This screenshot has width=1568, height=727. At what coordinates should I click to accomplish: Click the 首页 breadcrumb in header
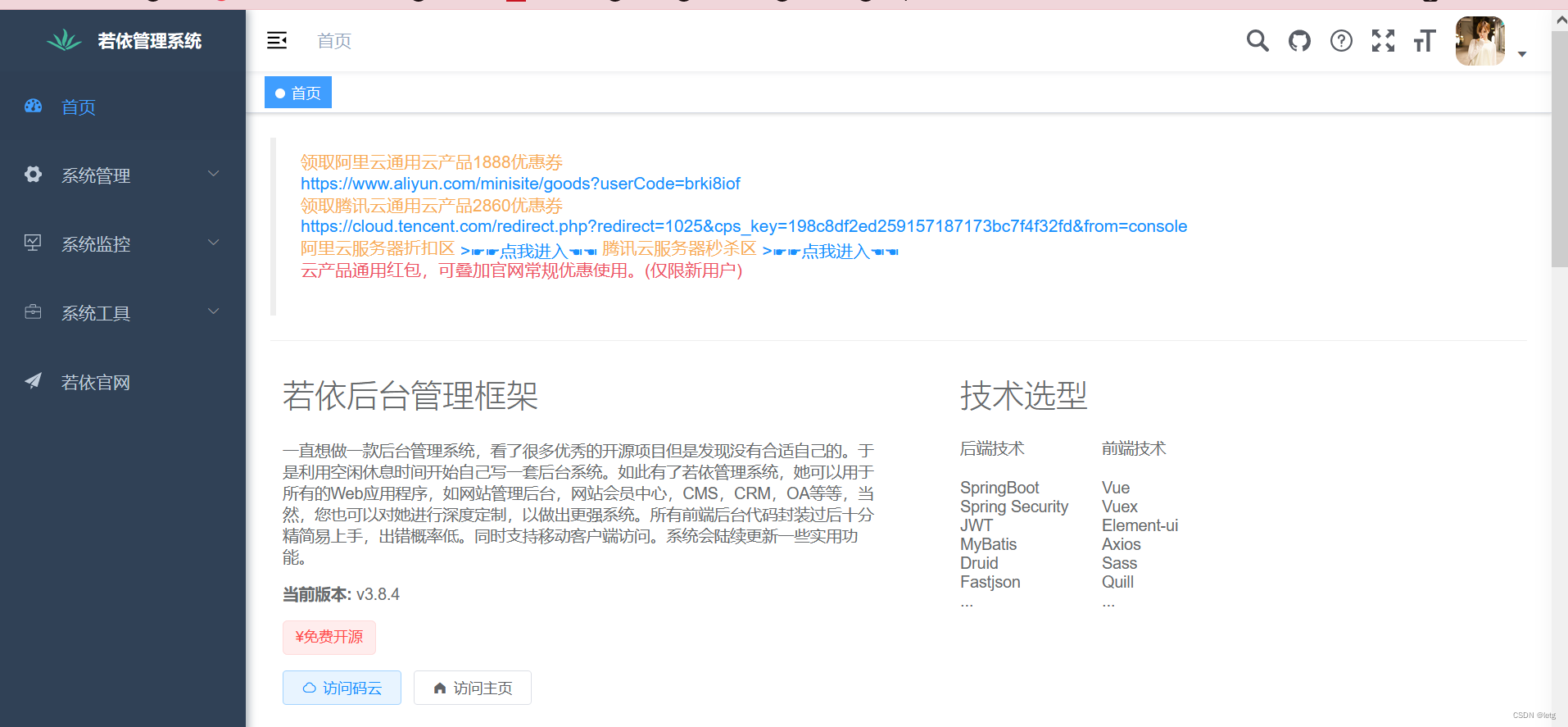pyautogui.click(x=334, y=41)
